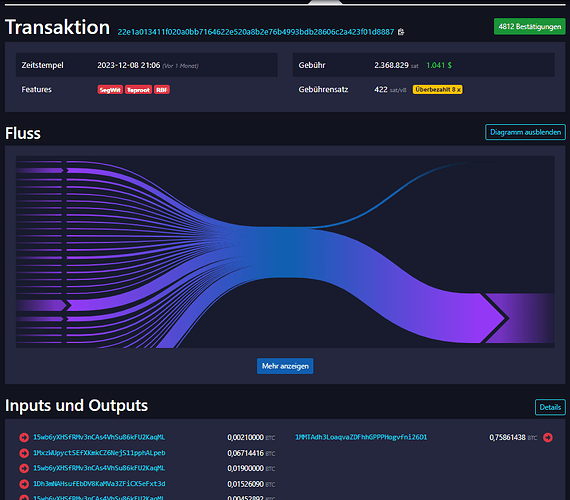The height and width of the screenshot is (500, 570).
Task: Click the green 4812 Bestätigungen badge
Action: coord(529,27)
